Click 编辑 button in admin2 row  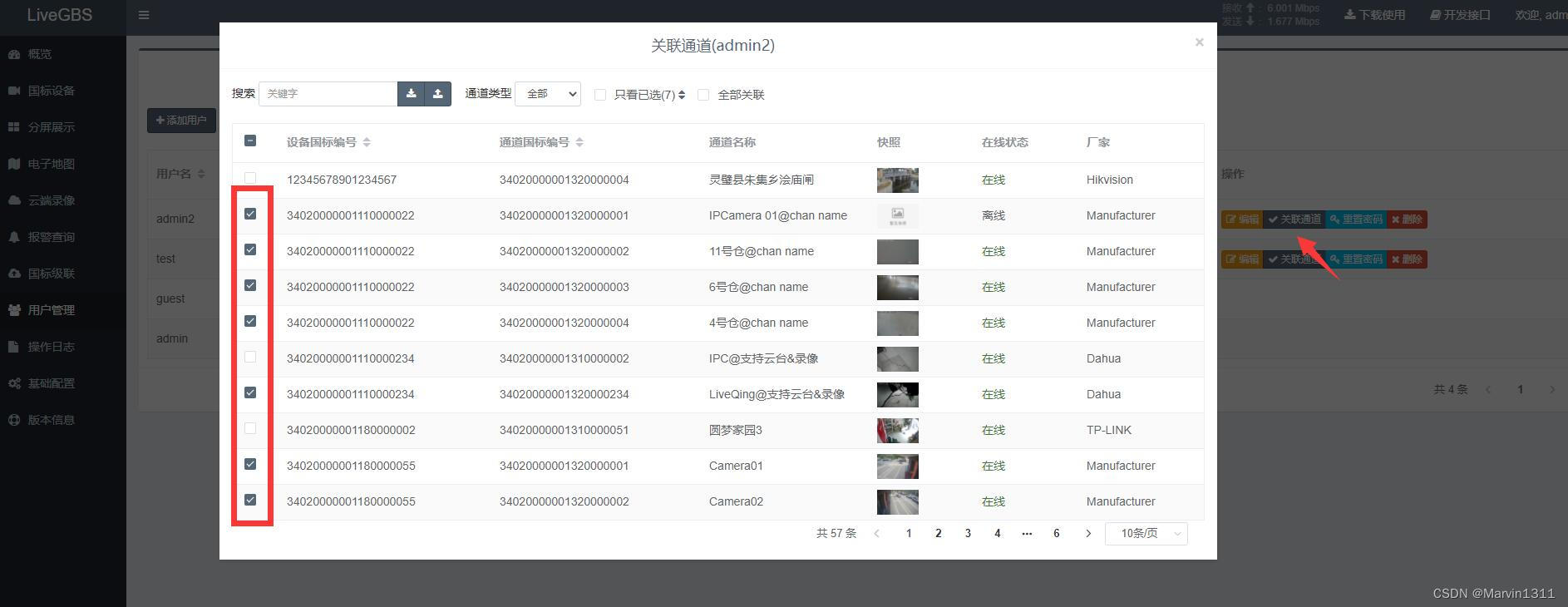(1242, 220)
